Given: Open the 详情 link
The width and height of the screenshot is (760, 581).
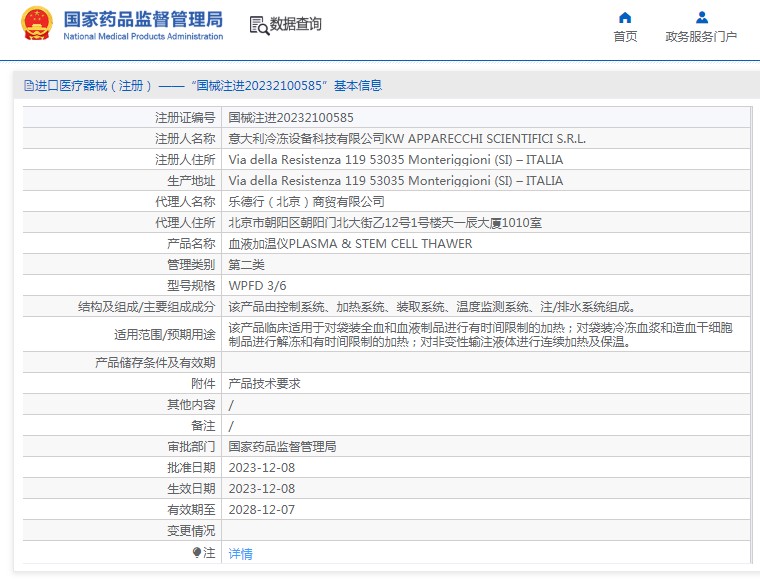Looking at the screenshot, I should 240,553.
